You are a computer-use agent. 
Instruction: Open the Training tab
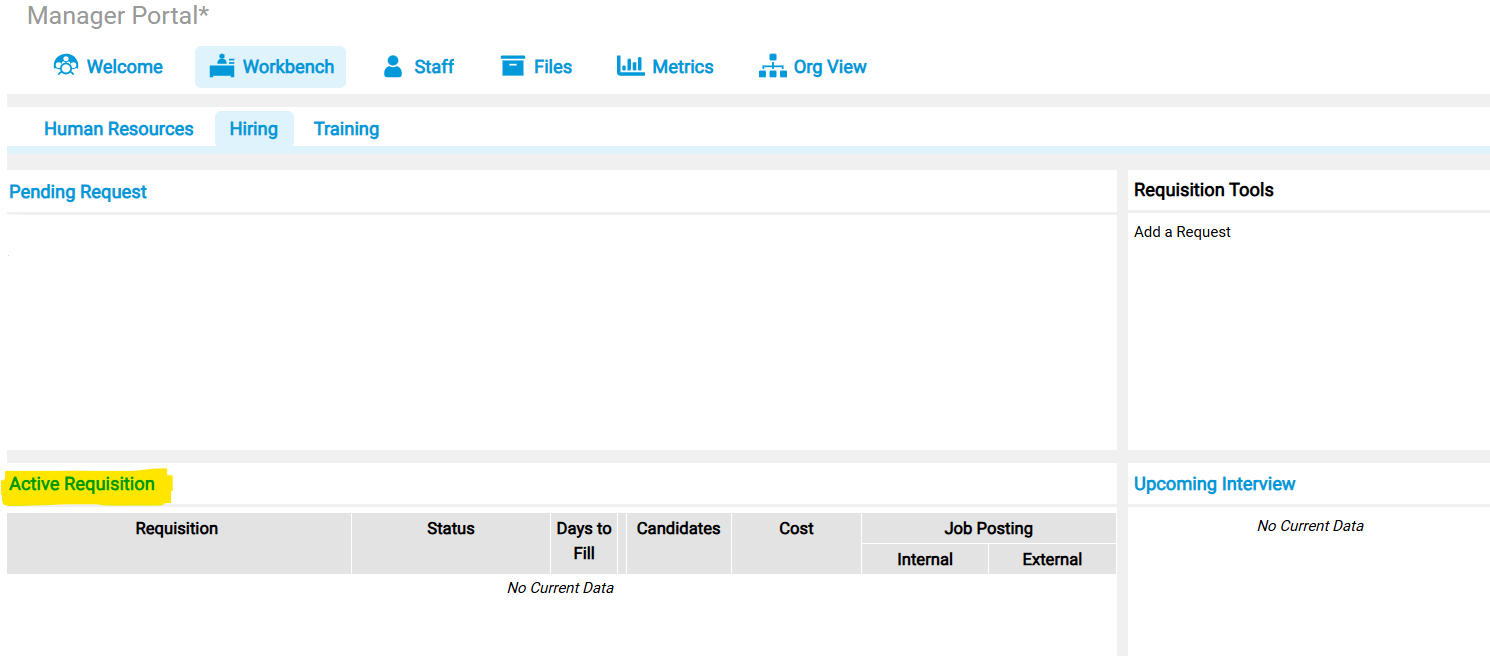click(x=346, y=129)
